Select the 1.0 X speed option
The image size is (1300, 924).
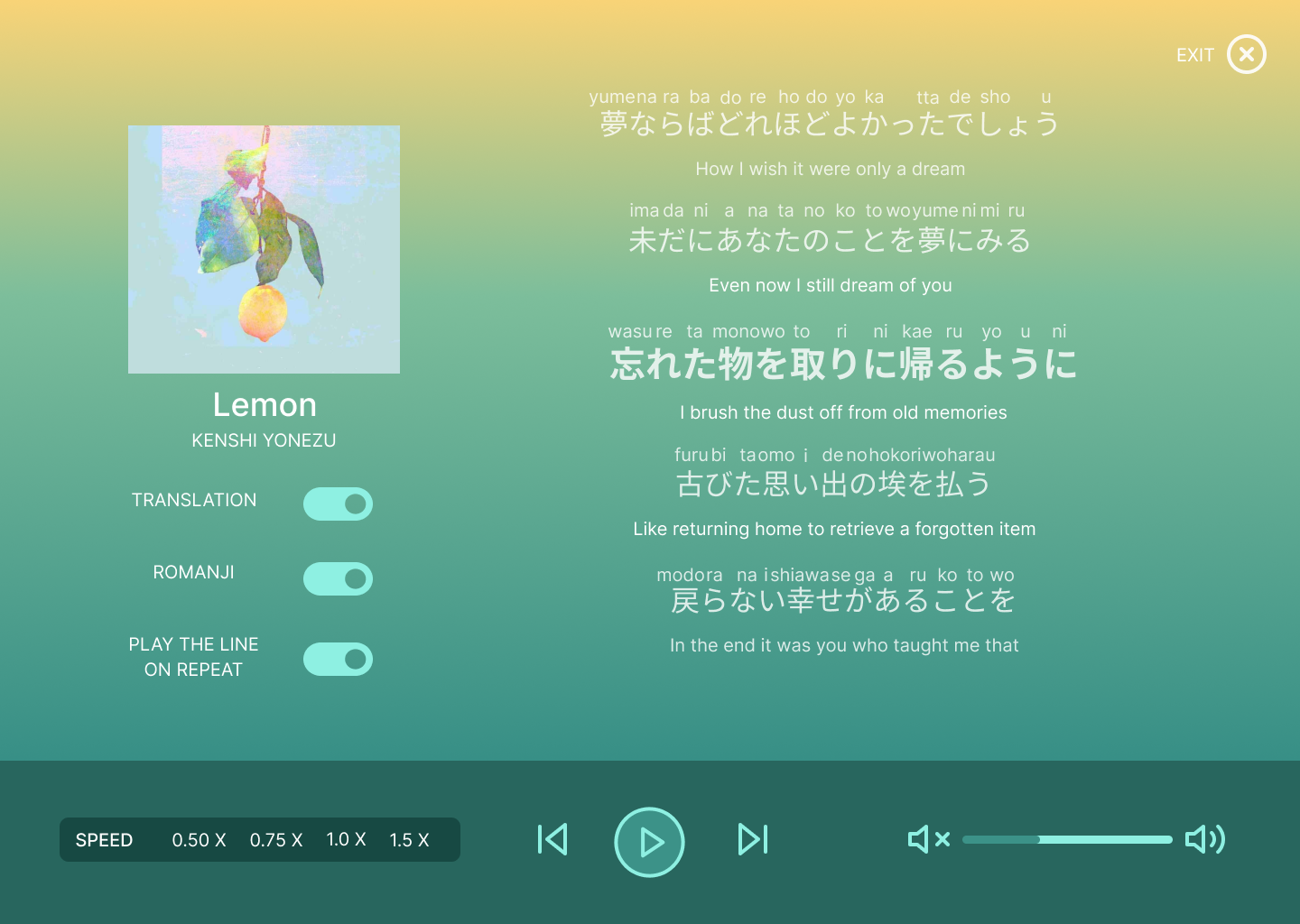coord(346,840)
